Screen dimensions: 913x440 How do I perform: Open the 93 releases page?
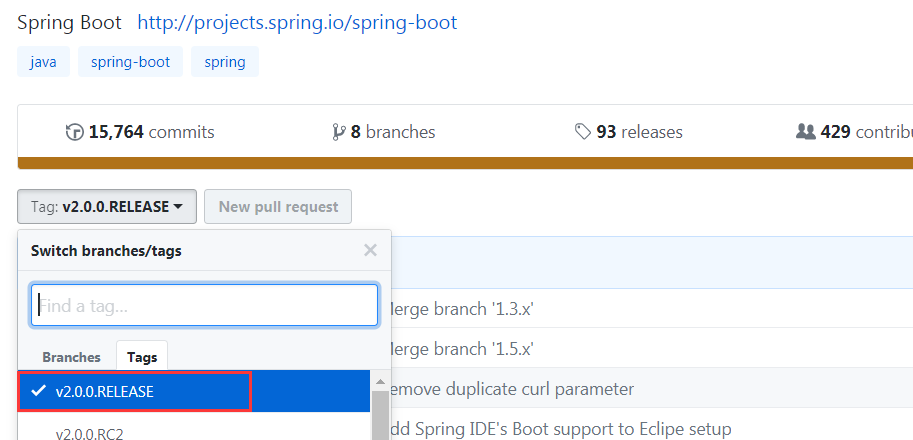click(628, 132)
